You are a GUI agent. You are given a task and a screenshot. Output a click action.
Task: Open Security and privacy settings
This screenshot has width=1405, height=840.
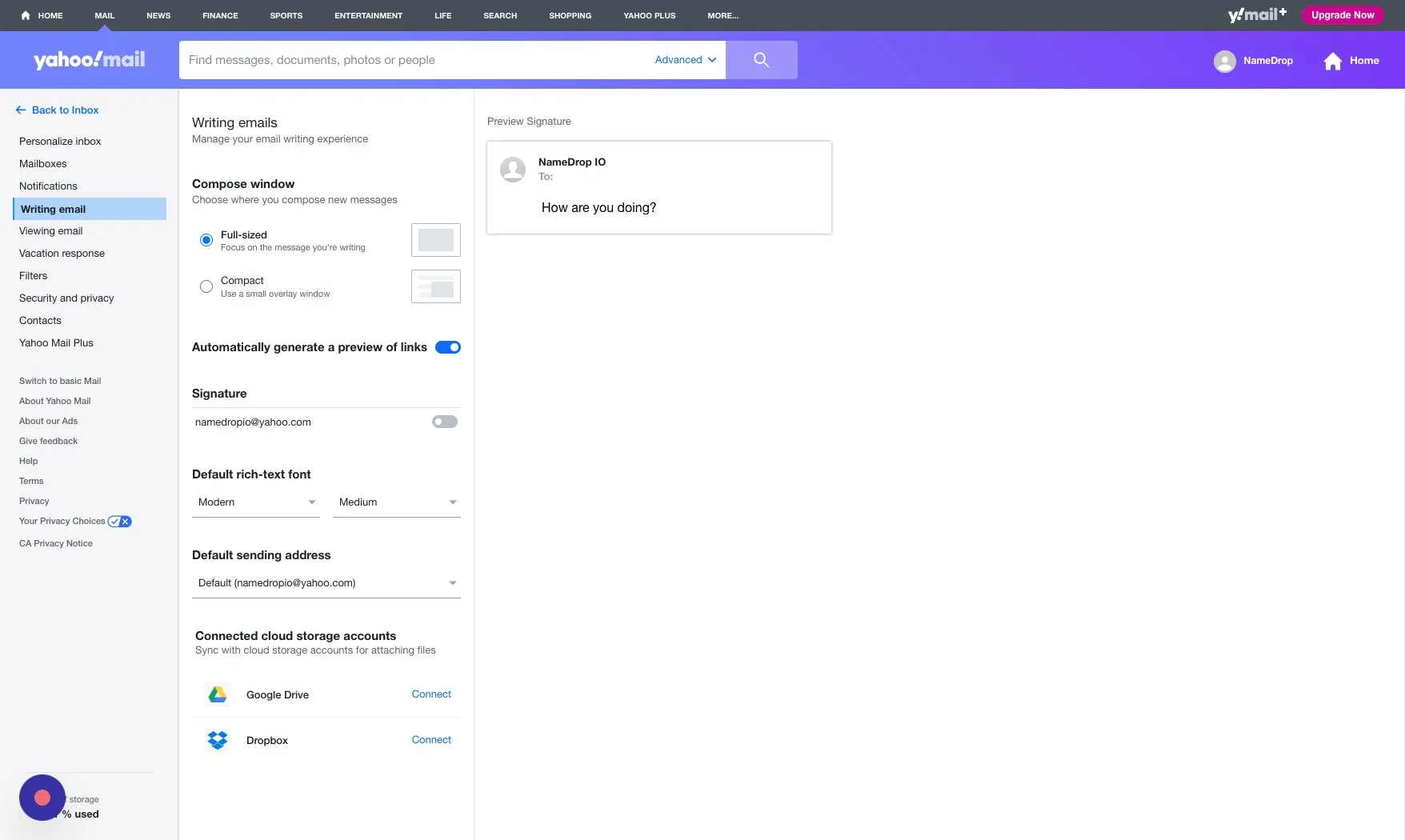66,298
